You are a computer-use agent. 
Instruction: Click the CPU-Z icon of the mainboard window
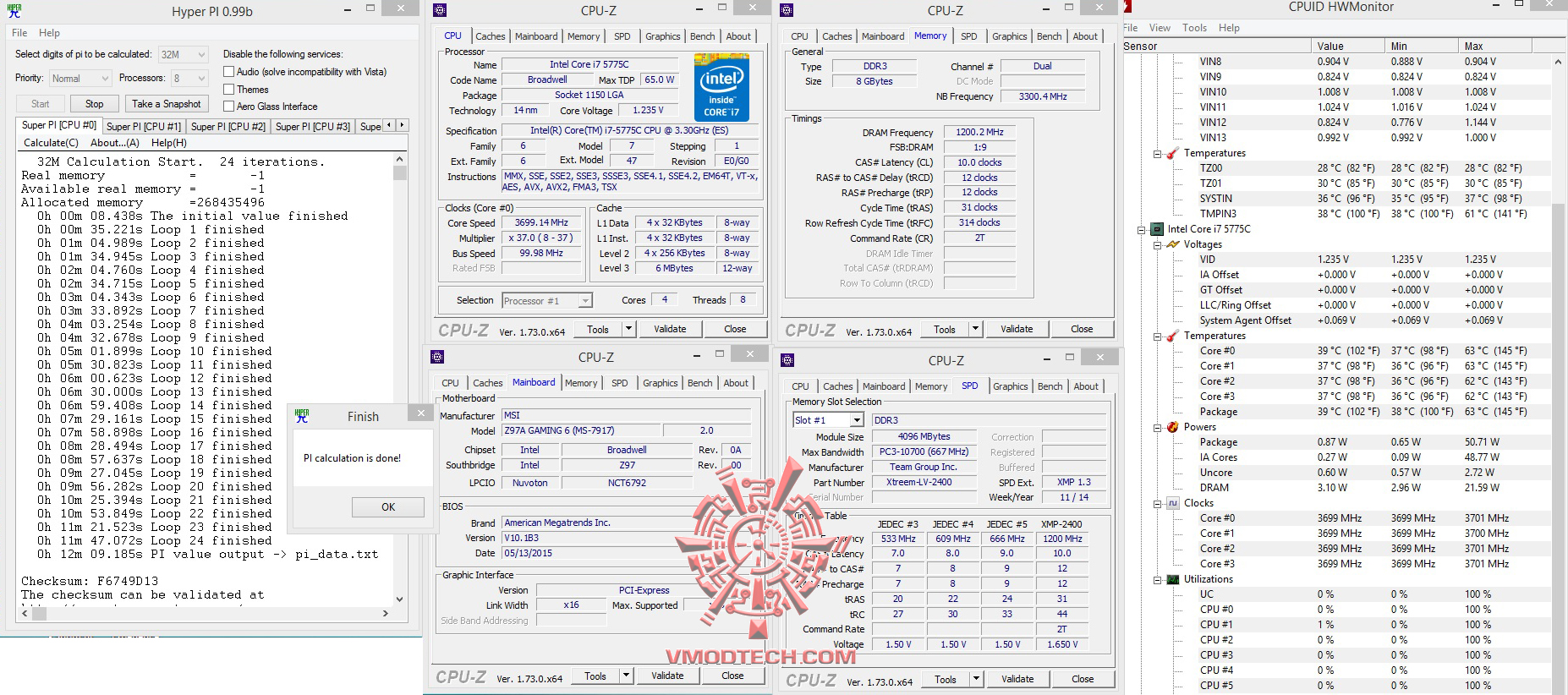coord(437,357)
